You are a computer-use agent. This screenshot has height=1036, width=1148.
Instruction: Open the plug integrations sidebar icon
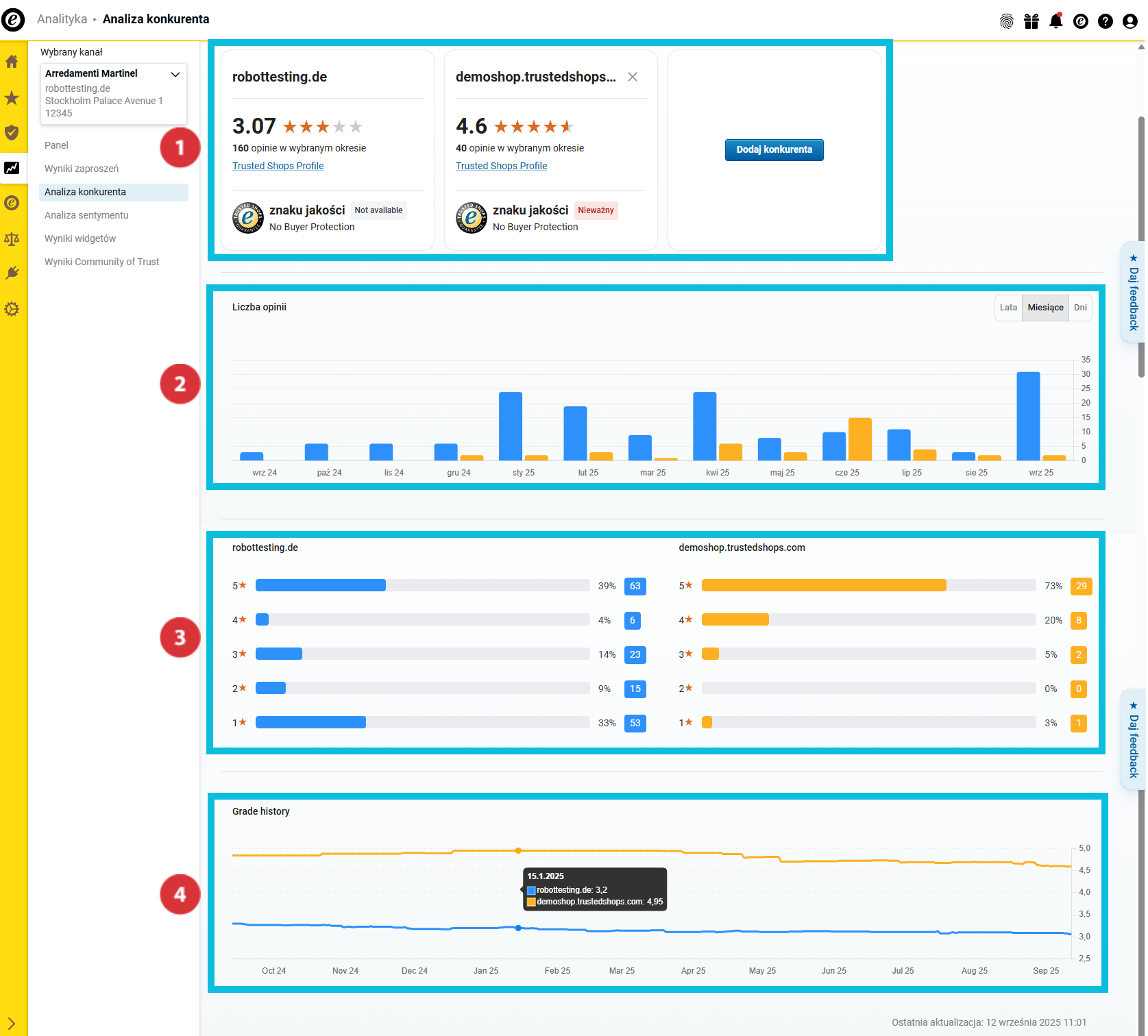coord(12,273)
